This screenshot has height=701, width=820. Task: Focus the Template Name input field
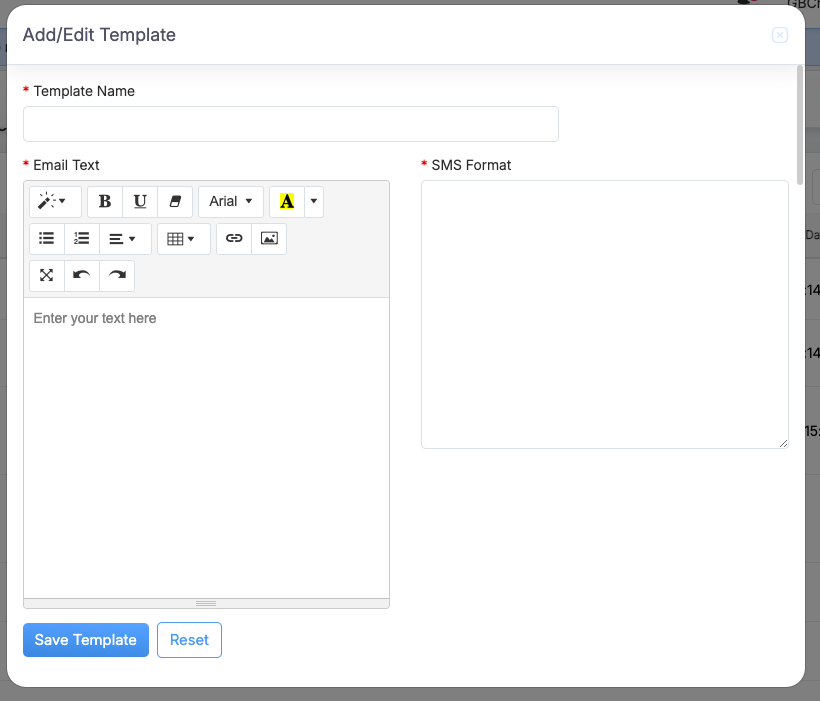pos(290,124)
